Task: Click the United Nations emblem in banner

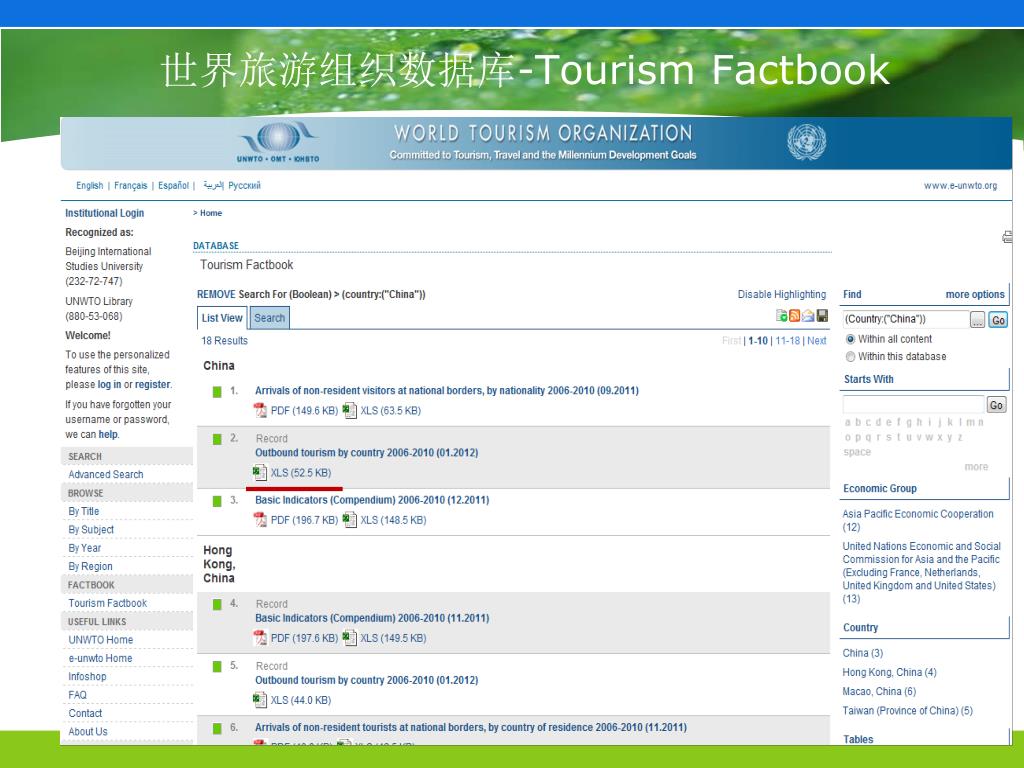Action: pyautogui.click(x=807, y=142)
